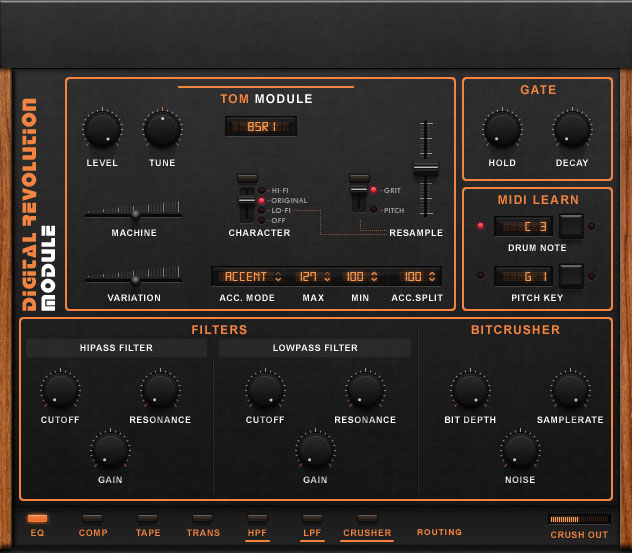The width and height of the screenshot is (632, 553).
Task: Toggle the EQ switch in bottom bar
Action: tap(38, 519)
